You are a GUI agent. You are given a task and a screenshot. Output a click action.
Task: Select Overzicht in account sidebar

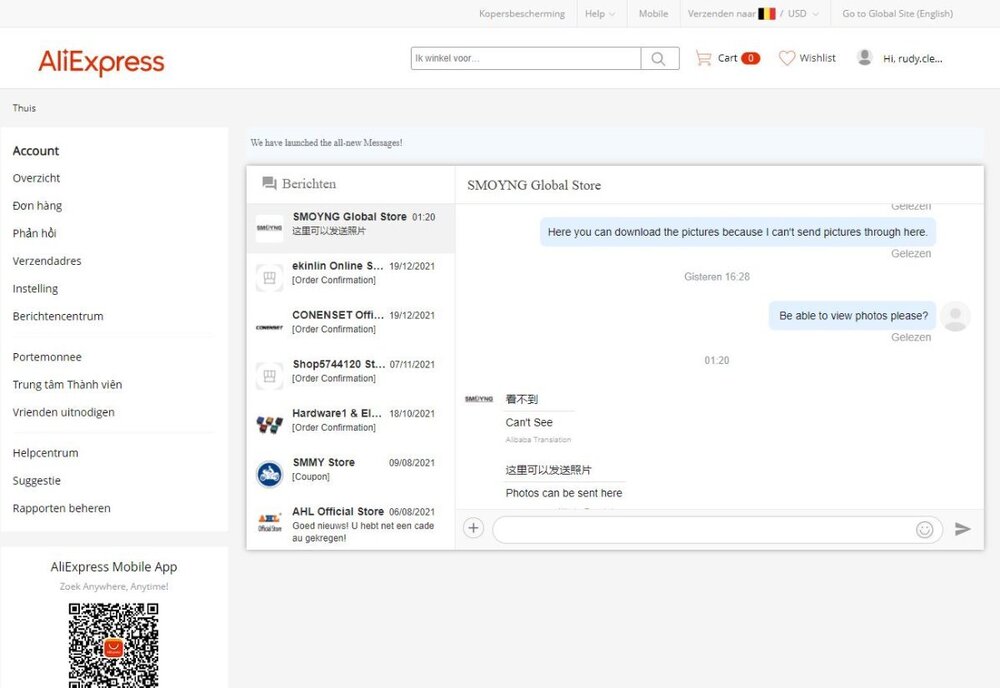tap(36, 178)
